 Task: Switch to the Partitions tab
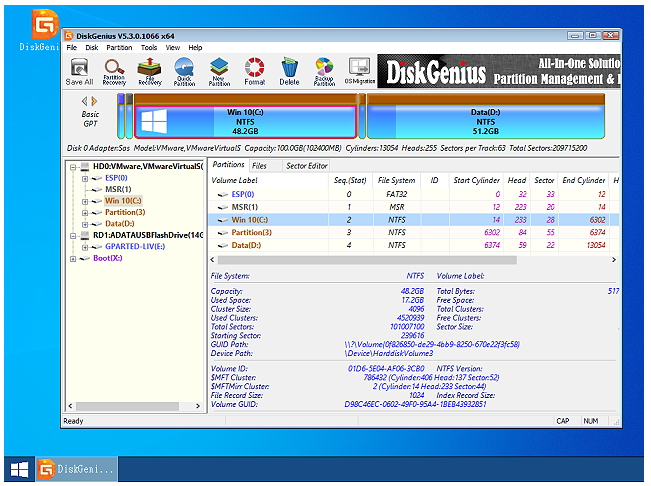coord(228,165)
